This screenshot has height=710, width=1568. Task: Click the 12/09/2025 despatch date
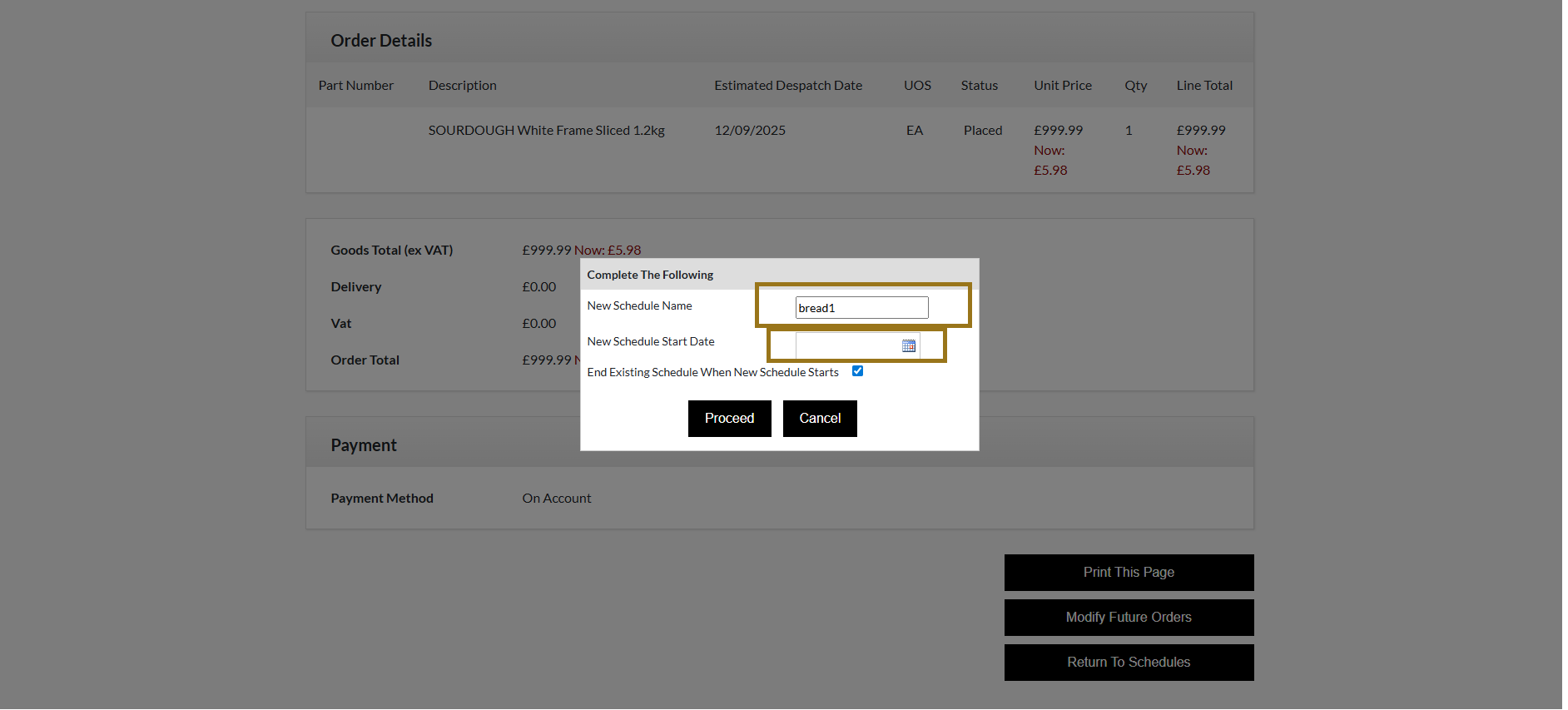(750, 130)
